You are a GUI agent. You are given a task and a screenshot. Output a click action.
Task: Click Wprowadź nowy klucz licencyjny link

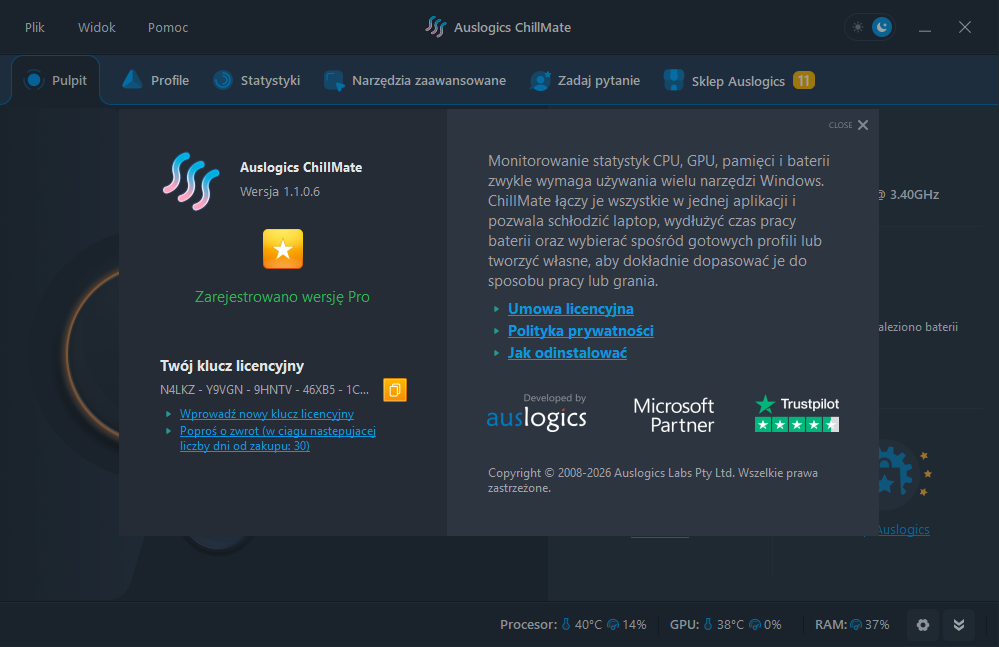266,414
